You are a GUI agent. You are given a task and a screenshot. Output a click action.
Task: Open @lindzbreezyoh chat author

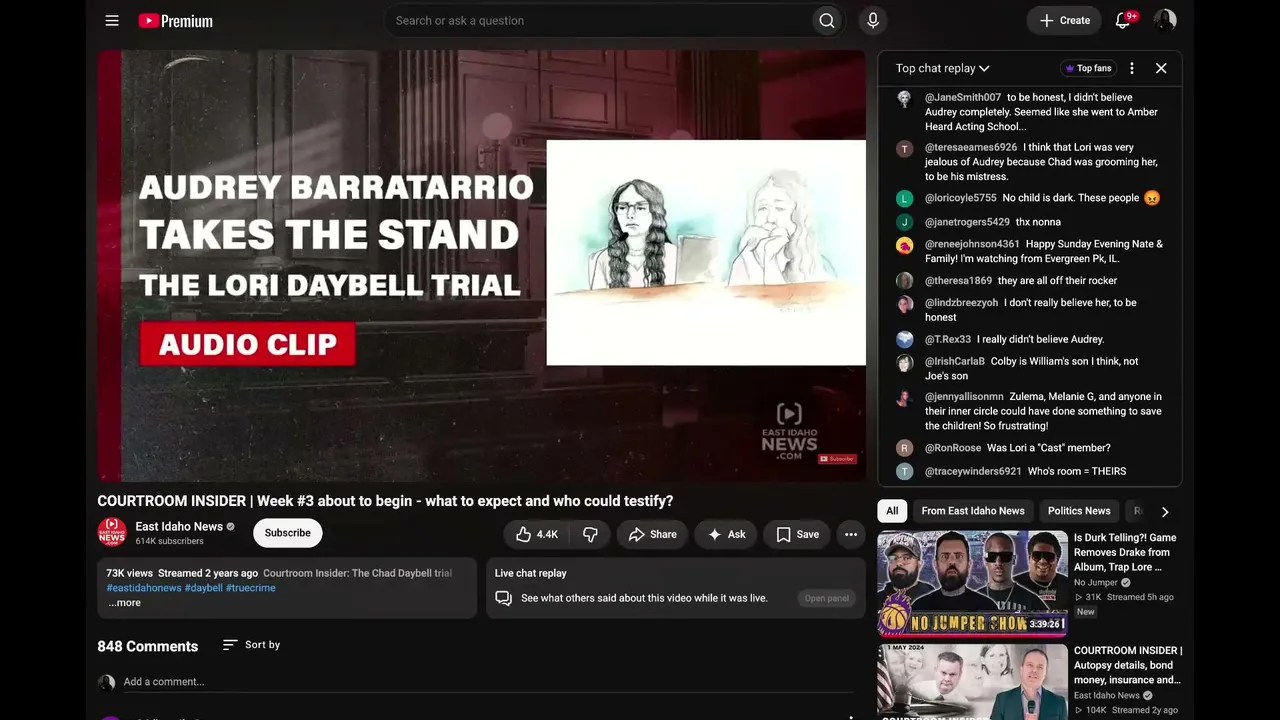(962, 303)
